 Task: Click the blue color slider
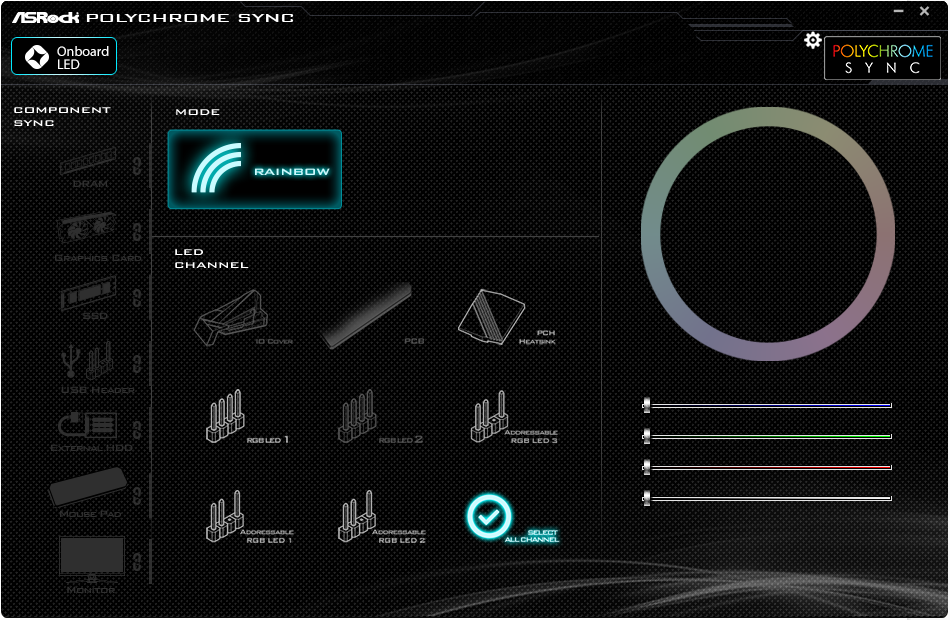click(x=767, y=405)
